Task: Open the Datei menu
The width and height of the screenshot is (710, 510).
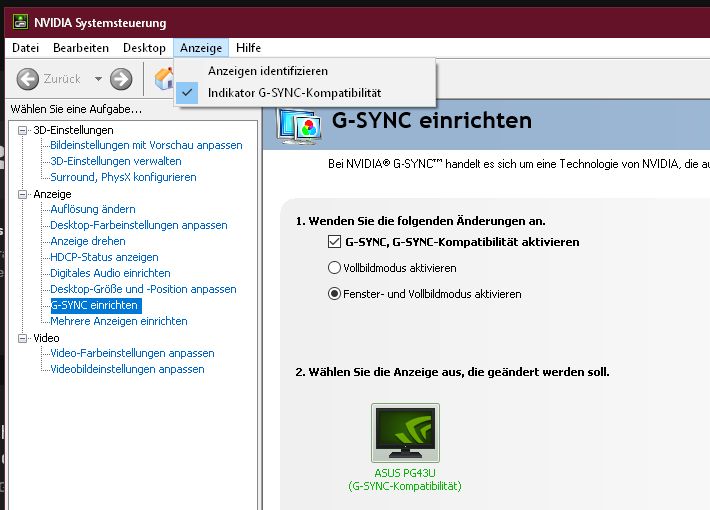Action: tap(25, 48)
